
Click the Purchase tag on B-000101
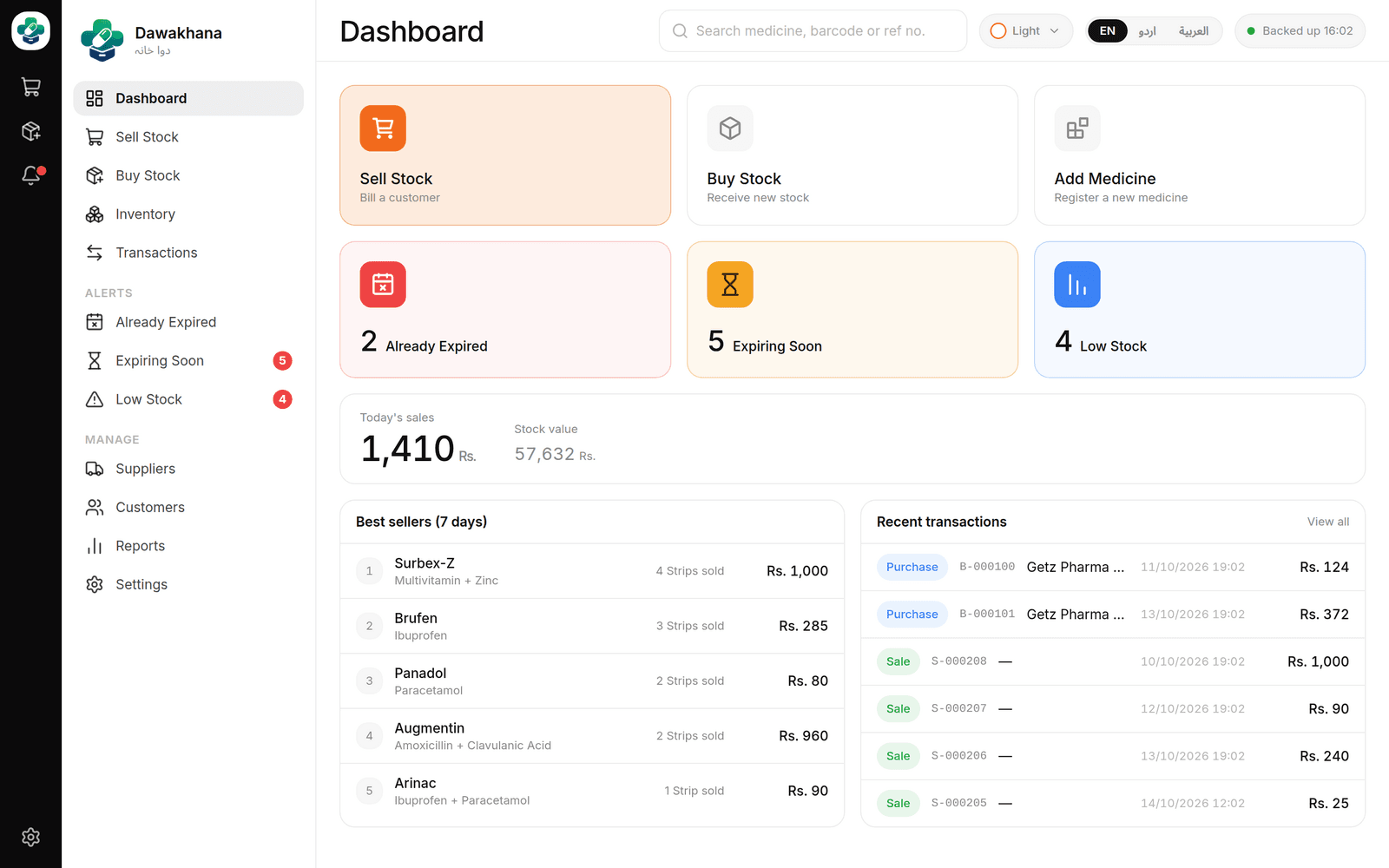[x=912, y=615]
